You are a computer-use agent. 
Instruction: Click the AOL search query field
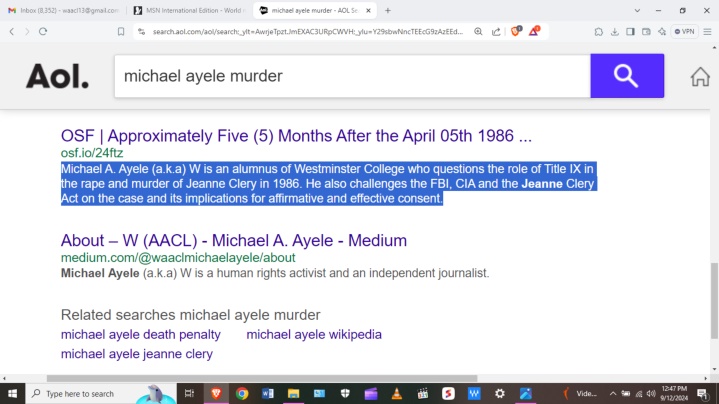(352, 76)
